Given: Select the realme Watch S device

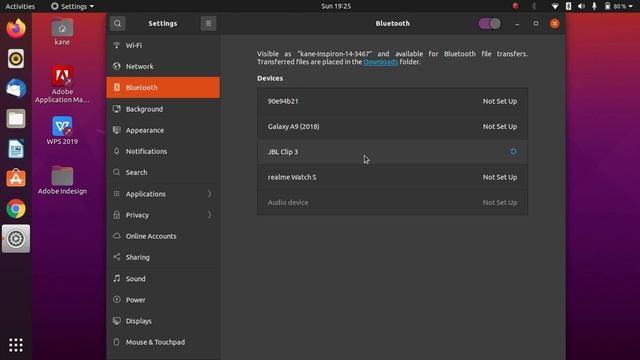Looking at the screenshot, I should point(392,177).
